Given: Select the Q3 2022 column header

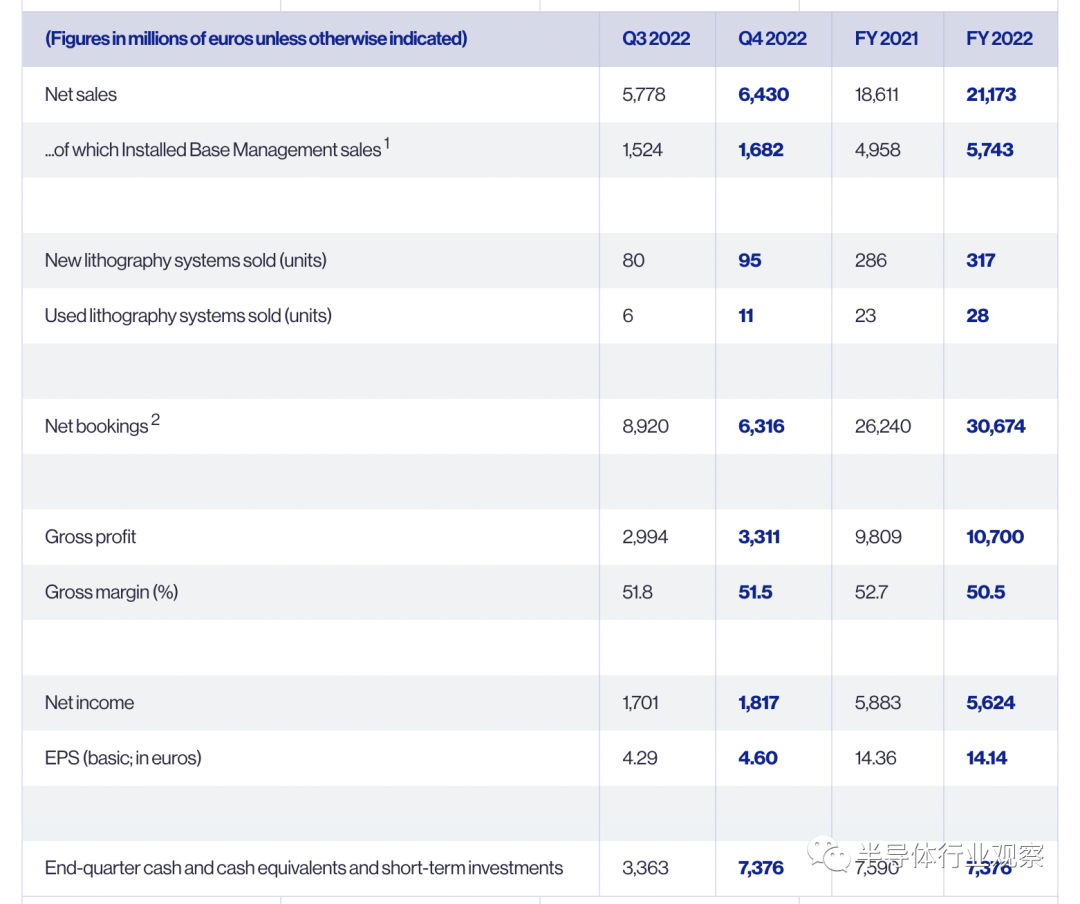Looking at the screenshot, I should pyautogui.click(x=656, y=39).
